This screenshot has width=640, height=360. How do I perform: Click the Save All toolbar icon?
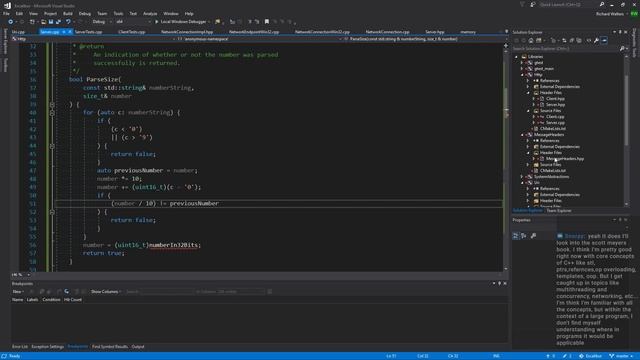coord(58,22)
